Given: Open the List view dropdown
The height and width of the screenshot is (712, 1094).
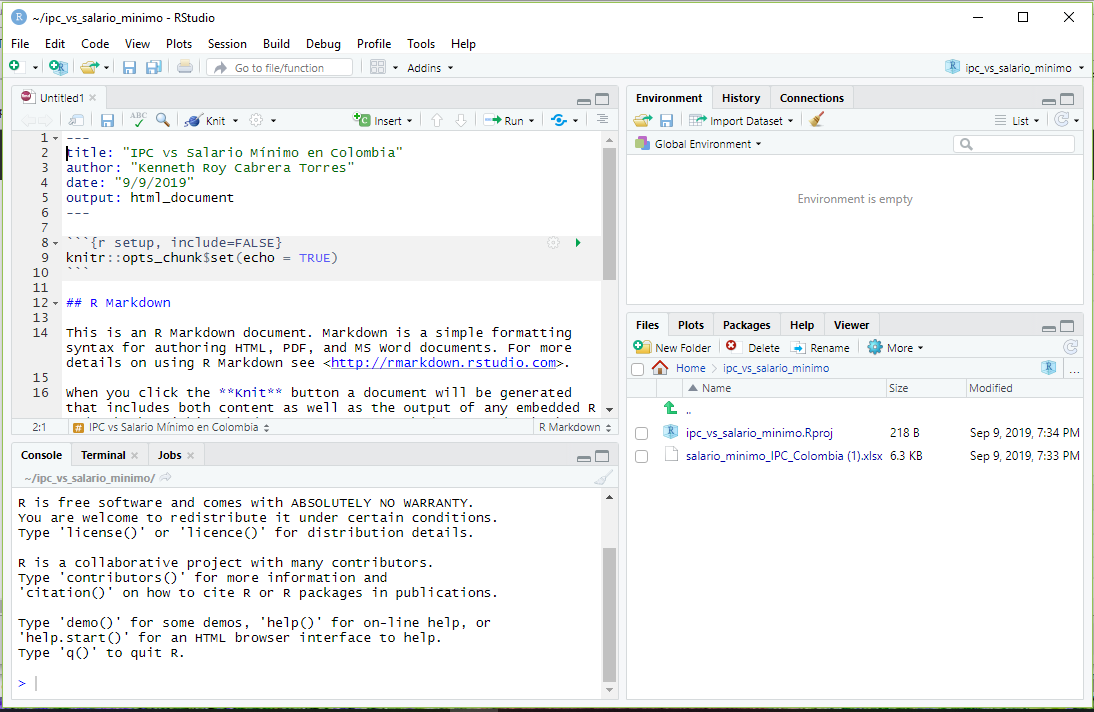Looking at the screenshot, I should click(1017, 120).
